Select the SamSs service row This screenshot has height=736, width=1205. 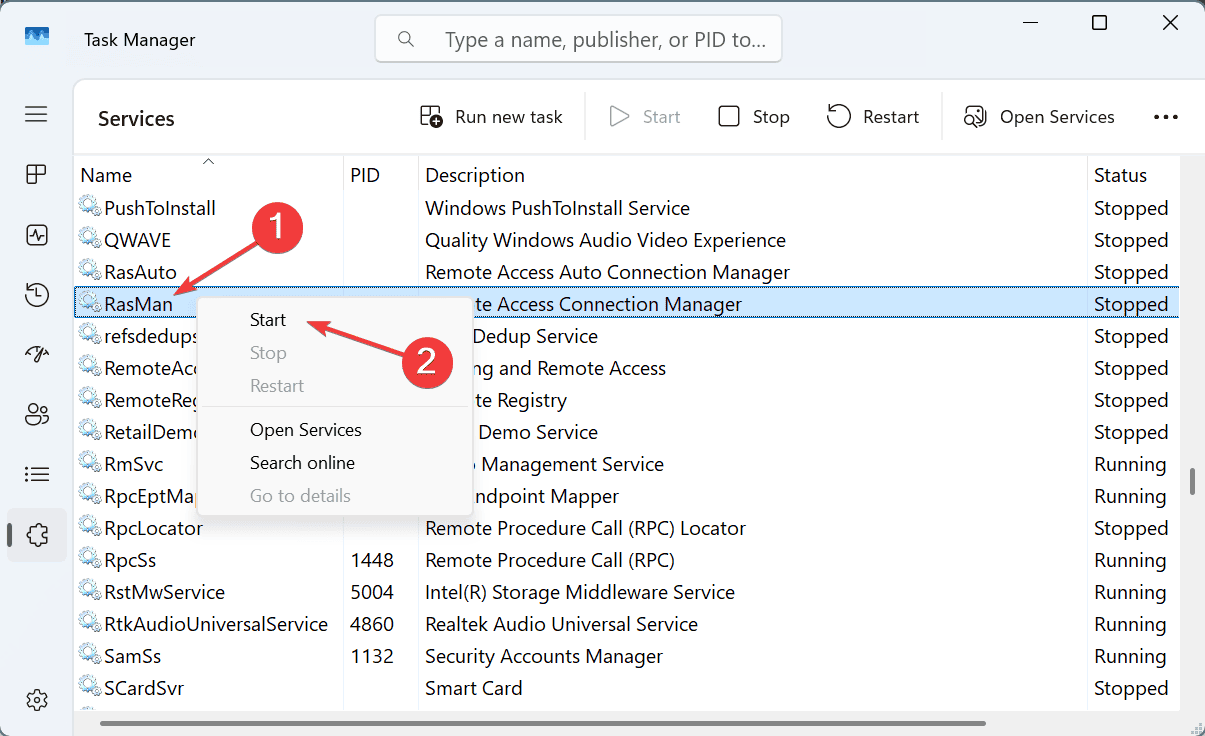click(627, 656)
